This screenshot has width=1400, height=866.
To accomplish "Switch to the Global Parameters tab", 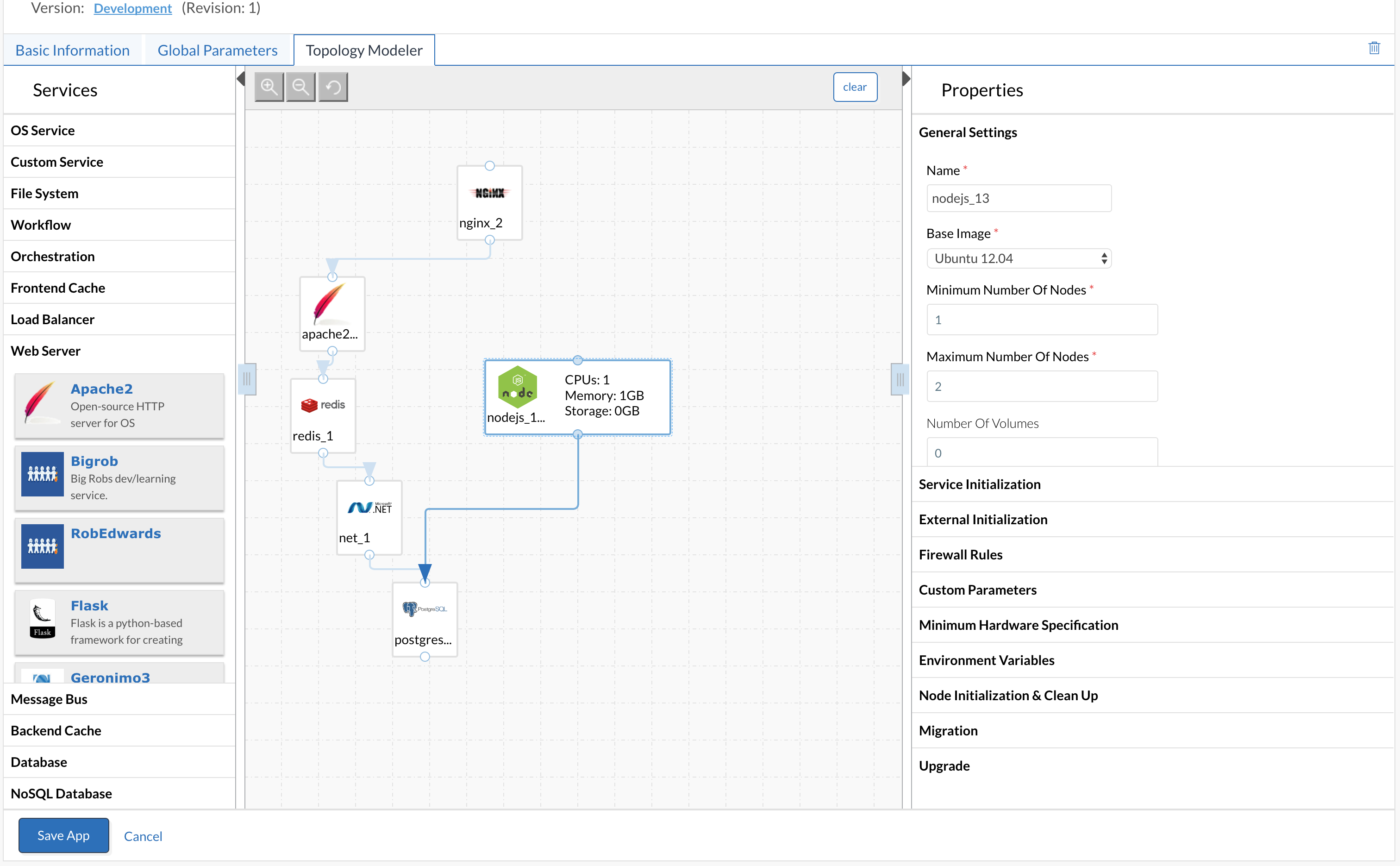I will [217, 50].
